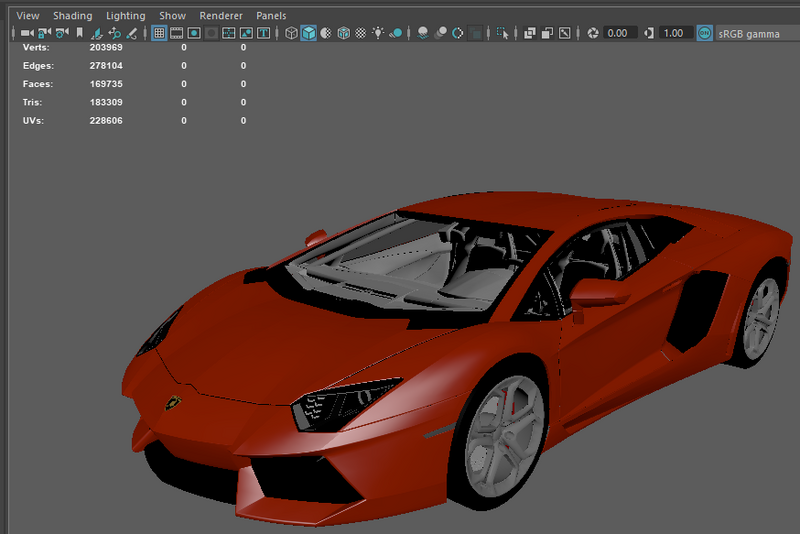Click the Use All Lights bulb icon

tap(378, 33)
